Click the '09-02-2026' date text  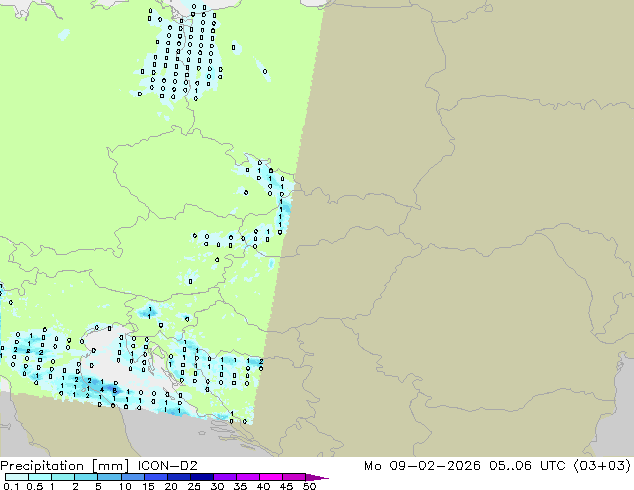pos(435,466)
